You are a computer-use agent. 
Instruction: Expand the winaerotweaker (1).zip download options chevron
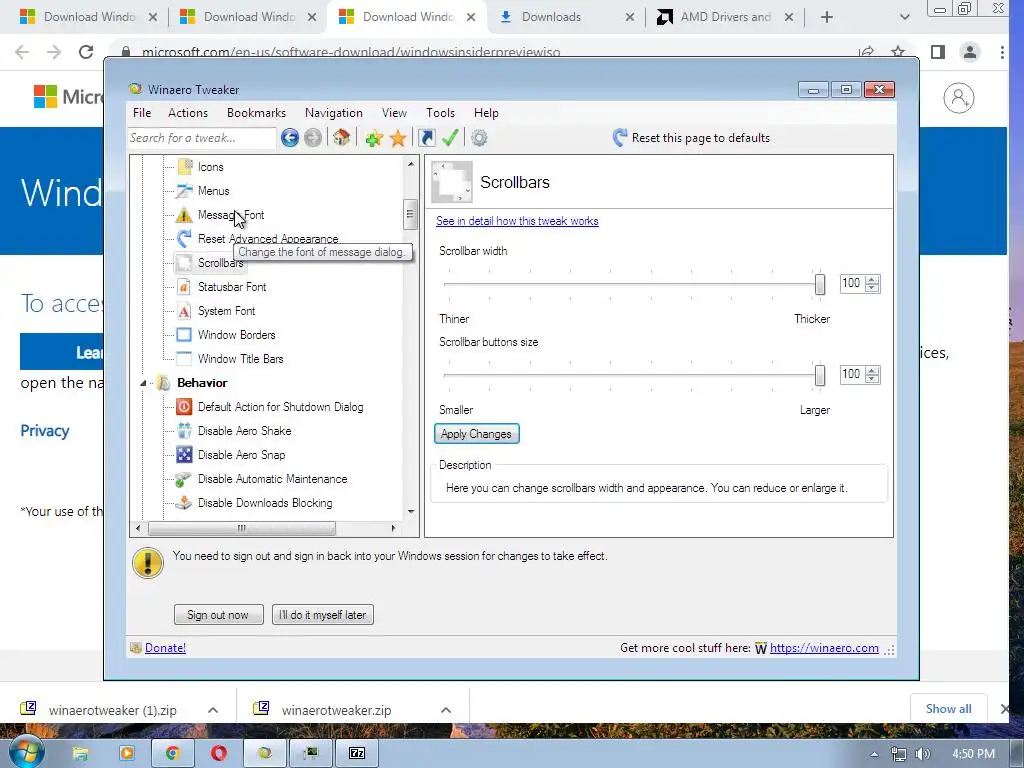[213, 710]
